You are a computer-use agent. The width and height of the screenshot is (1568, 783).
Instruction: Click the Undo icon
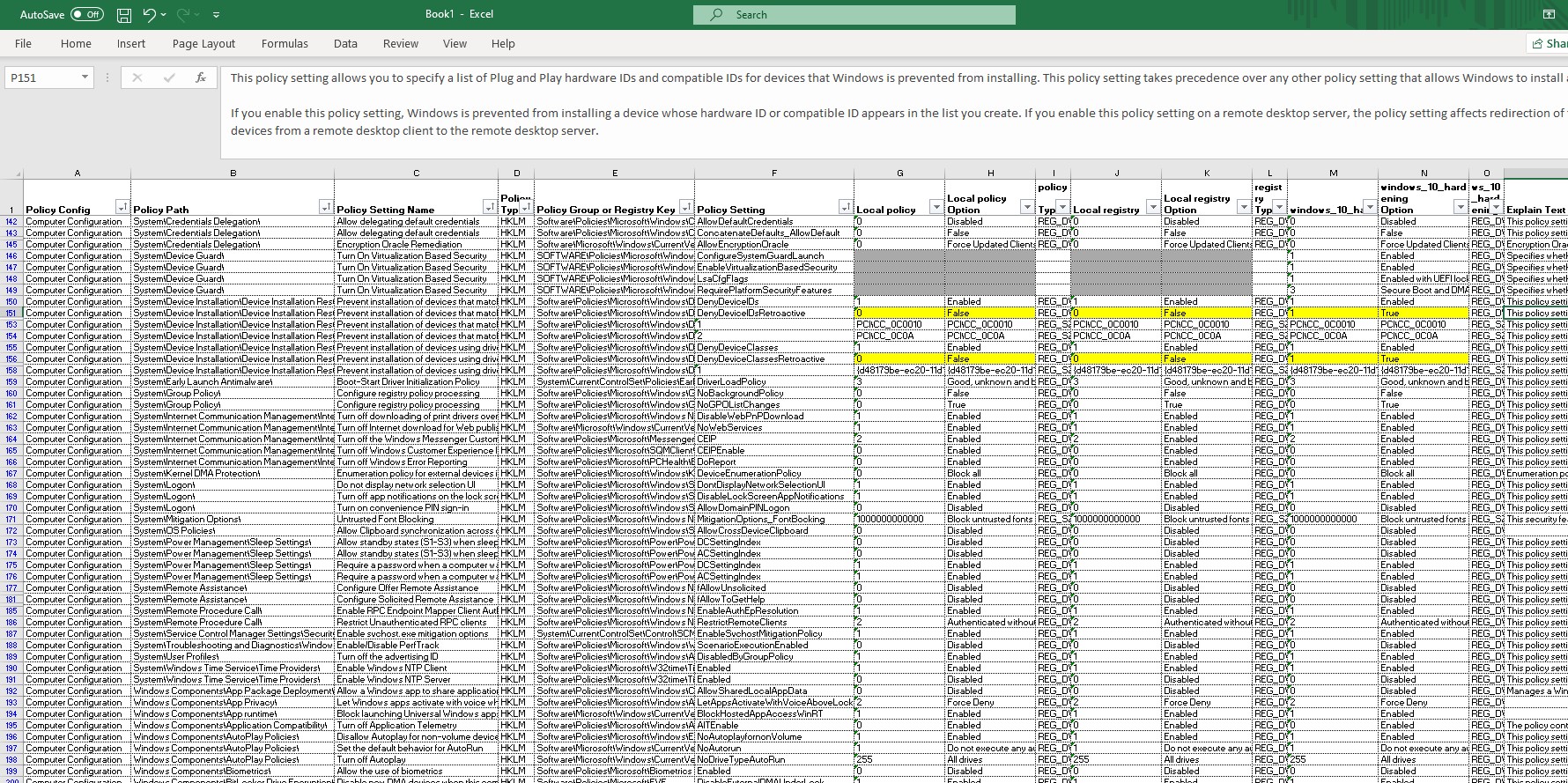tap(149, 15)
